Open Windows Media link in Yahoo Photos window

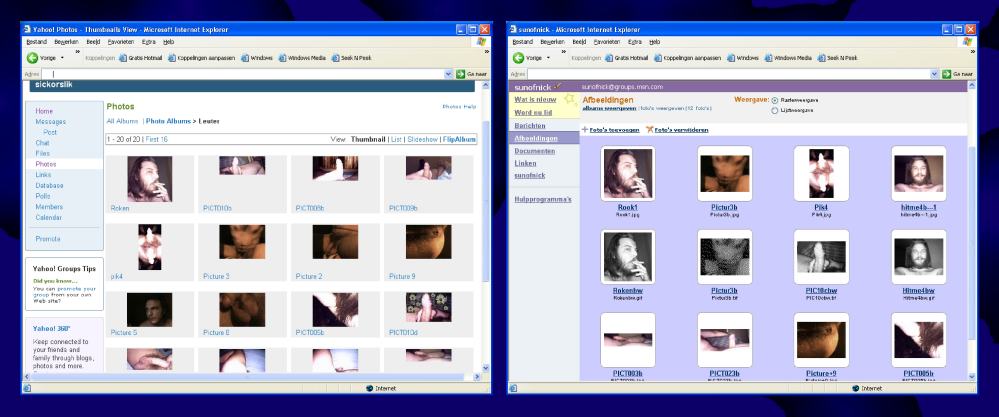(302, 58)
